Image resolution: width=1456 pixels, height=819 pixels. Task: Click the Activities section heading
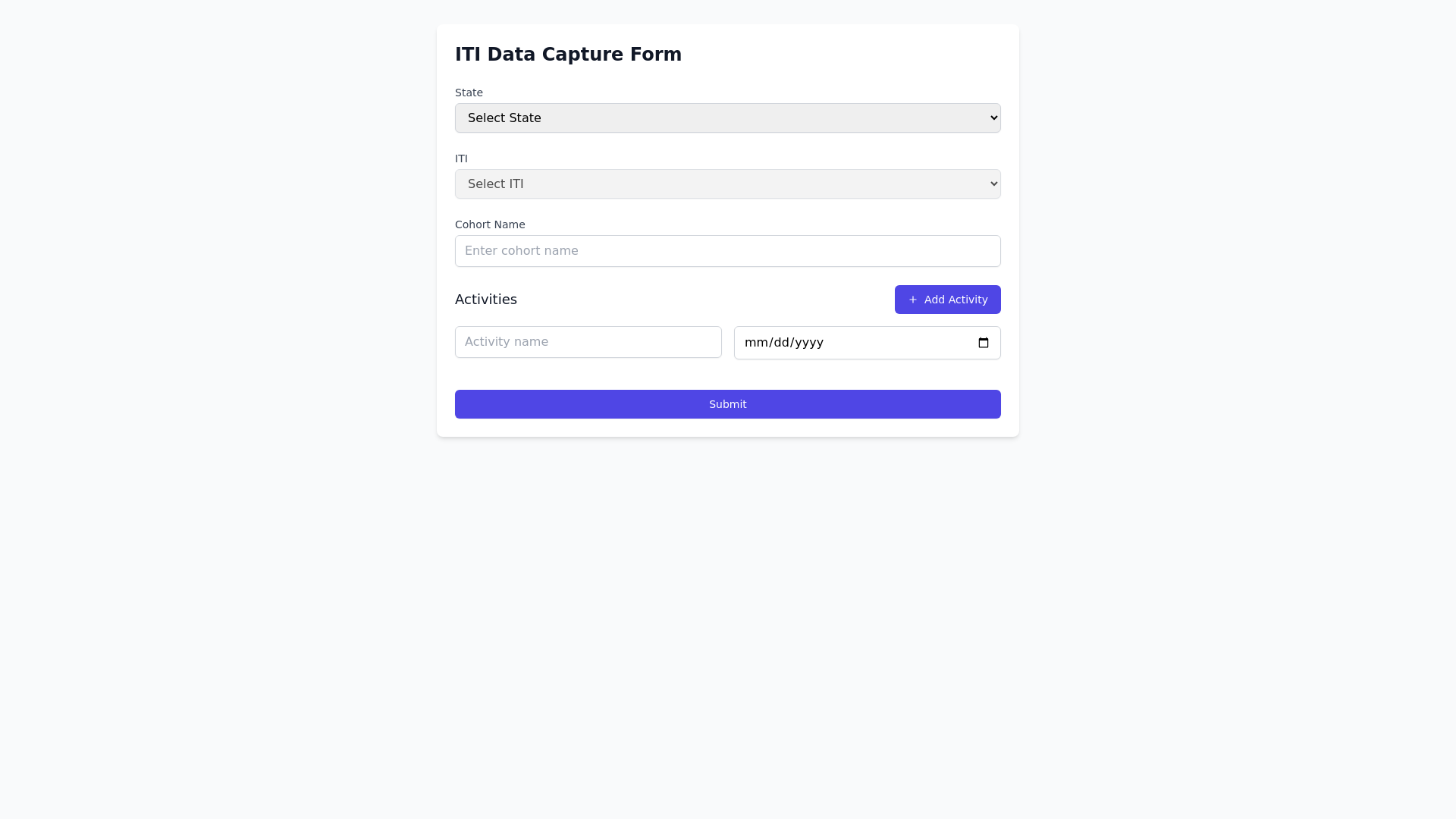[486, 300]
